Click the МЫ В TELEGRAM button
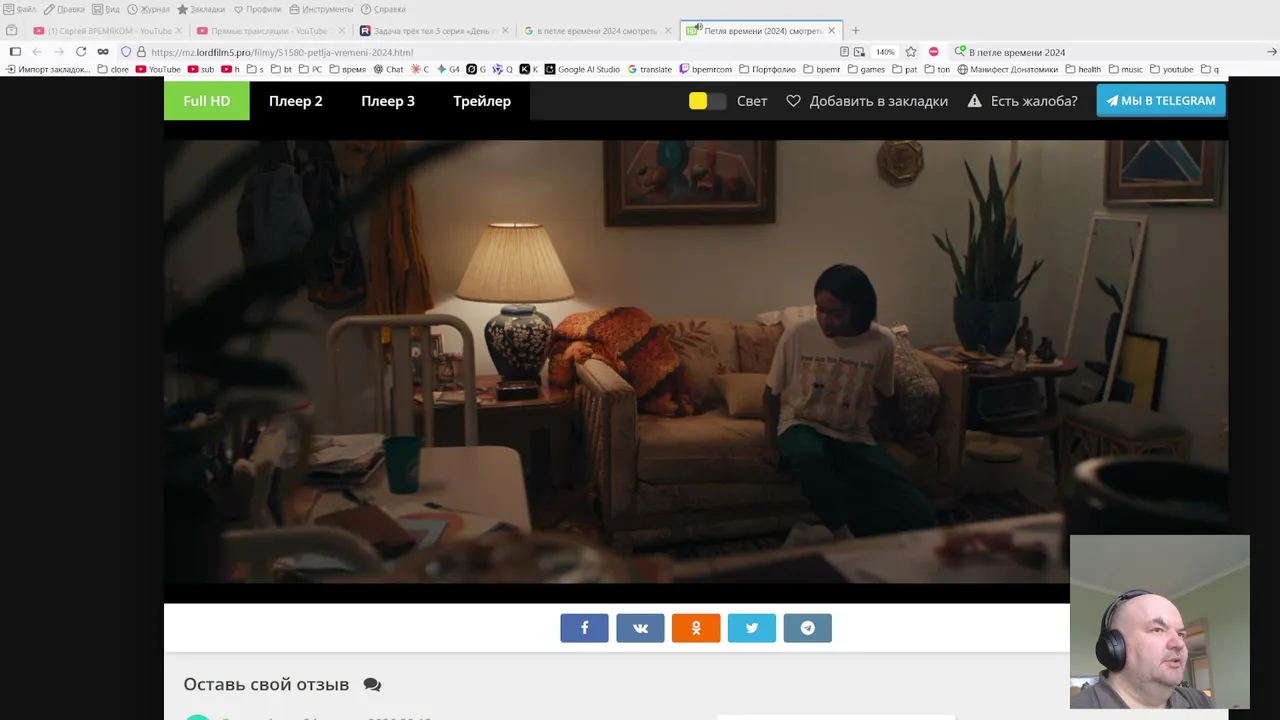The width and height of the screenshot is (1280, 720). [1161, 101]
